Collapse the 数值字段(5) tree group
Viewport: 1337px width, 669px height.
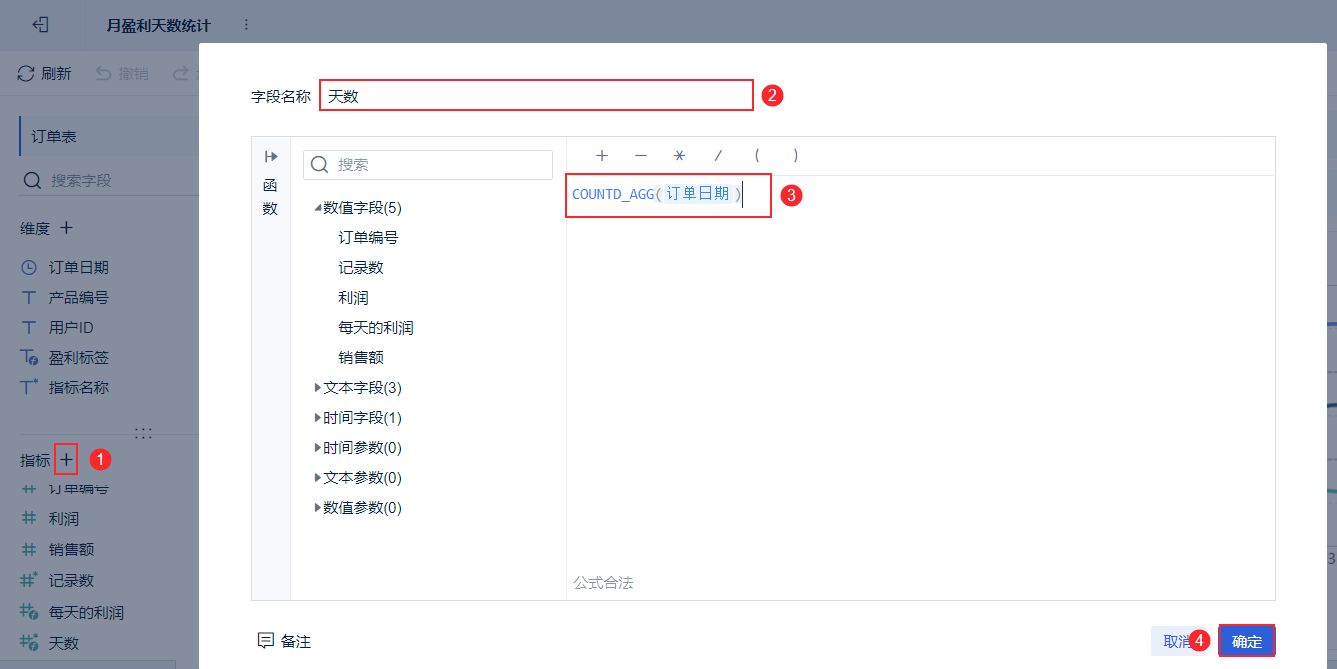coord(318,208)
